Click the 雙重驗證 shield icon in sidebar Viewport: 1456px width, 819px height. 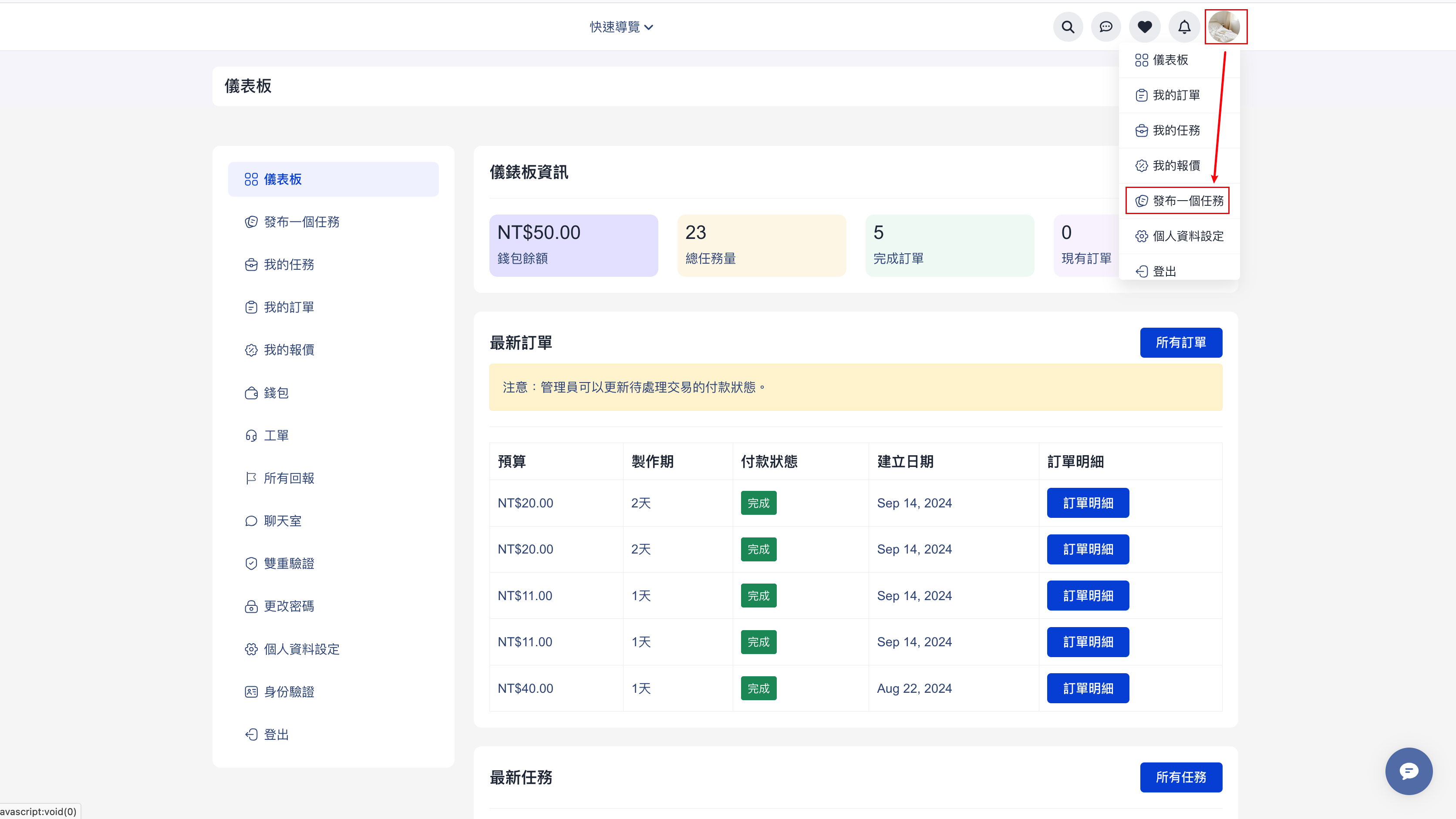click(251, 564)
